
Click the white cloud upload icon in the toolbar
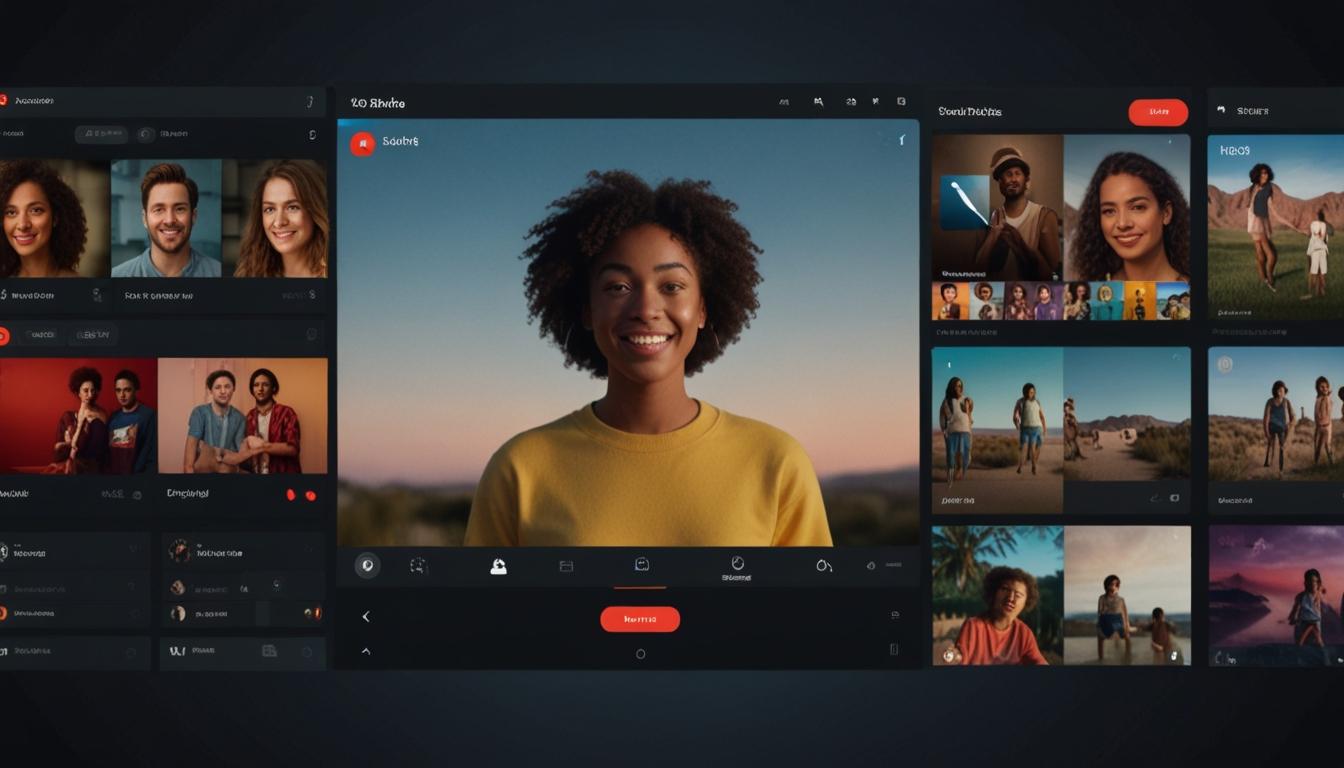(498, 566)
